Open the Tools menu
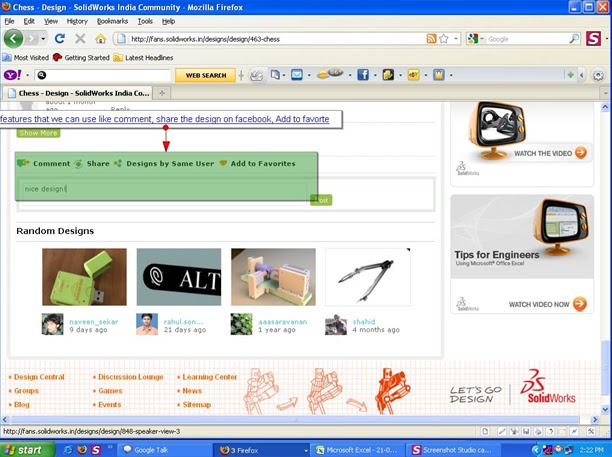The image size is (612, 457). (x=145, y=21)
